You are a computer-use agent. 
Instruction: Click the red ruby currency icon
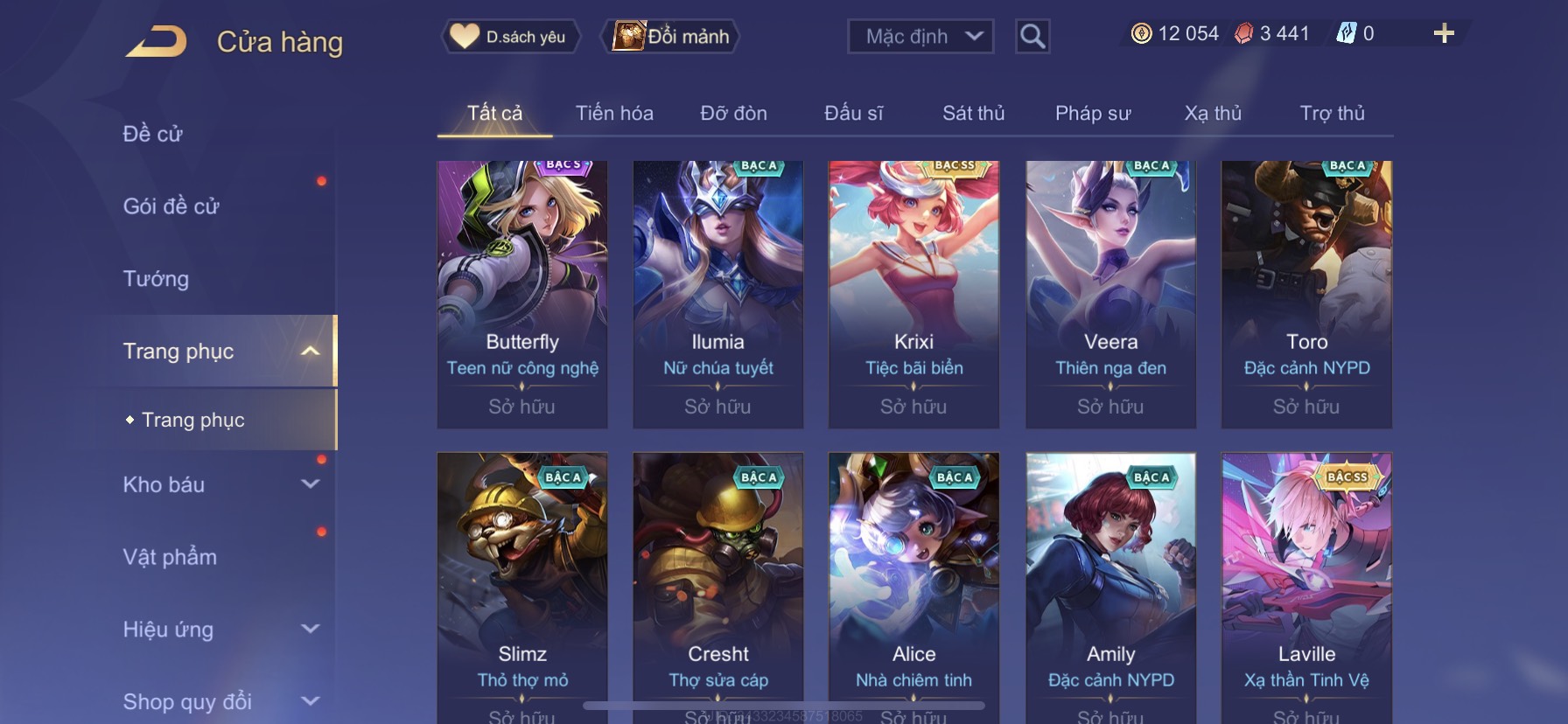(1243, 33)
